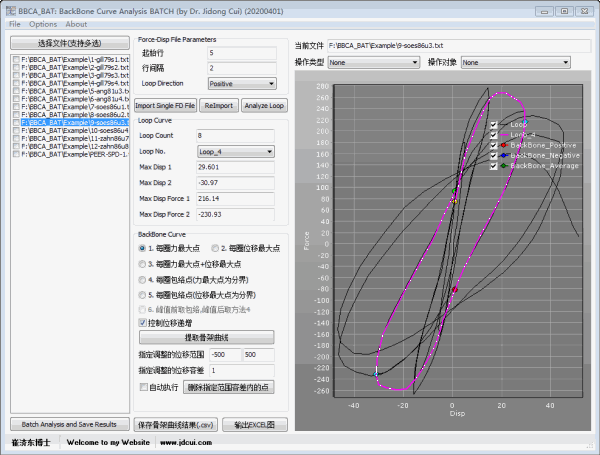Image resolution: width=600 pixels, height=455 pixels.
Task: Open the Options menu
Action: pyautogui.click(x=43, y=24)
